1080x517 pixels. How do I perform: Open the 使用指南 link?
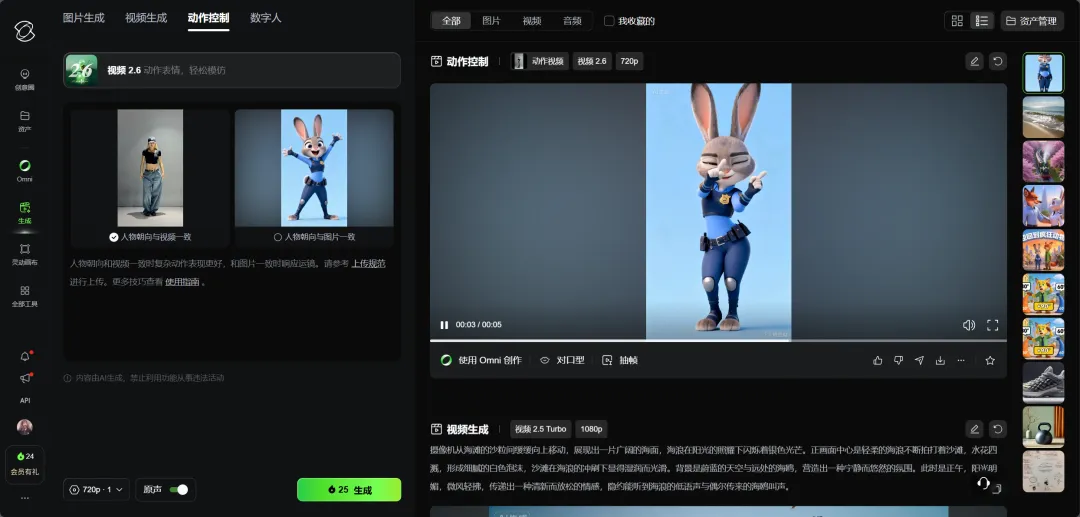[183, 282]
